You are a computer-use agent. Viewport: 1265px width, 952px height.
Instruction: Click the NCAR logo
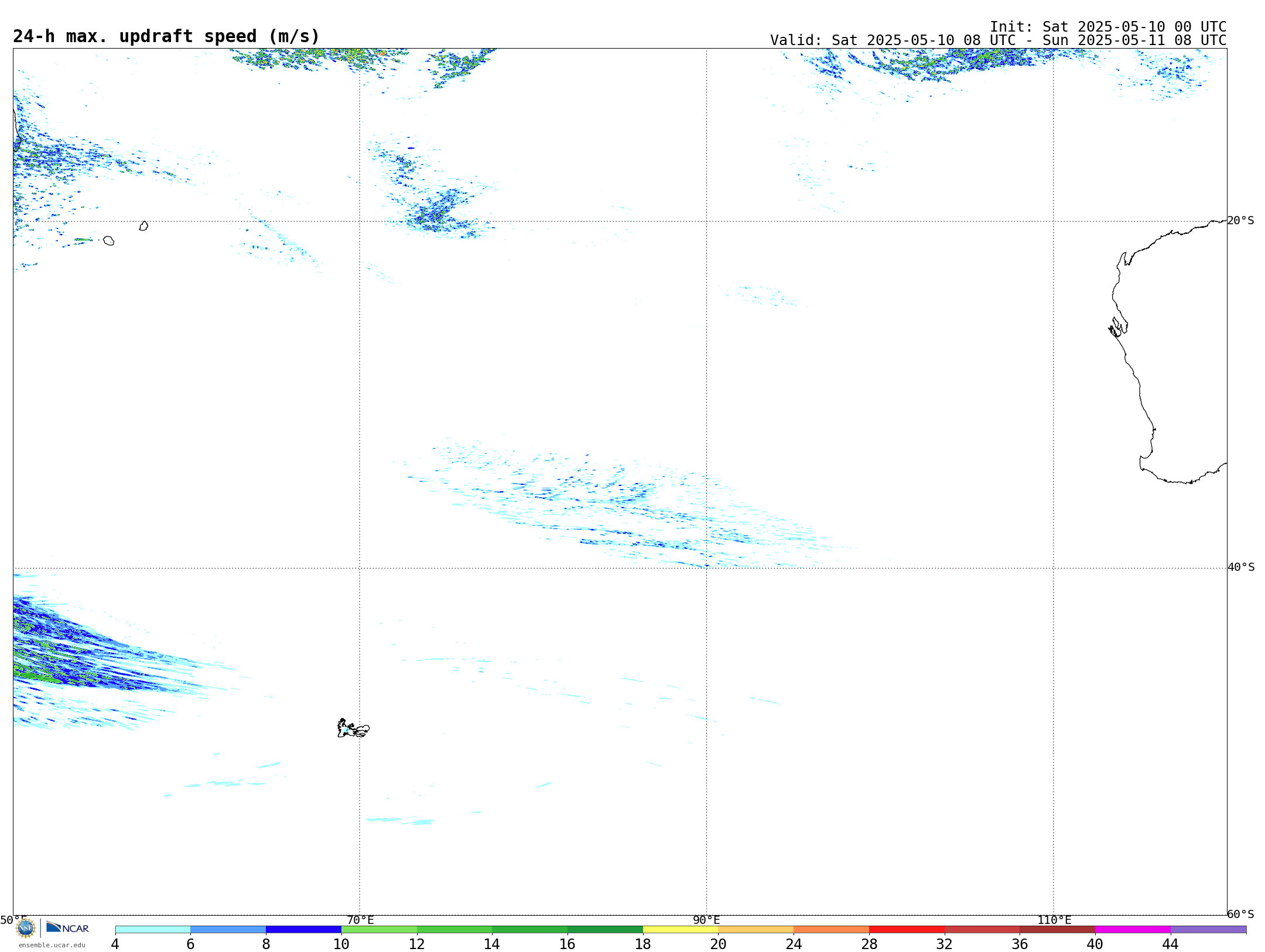(67, 927)
